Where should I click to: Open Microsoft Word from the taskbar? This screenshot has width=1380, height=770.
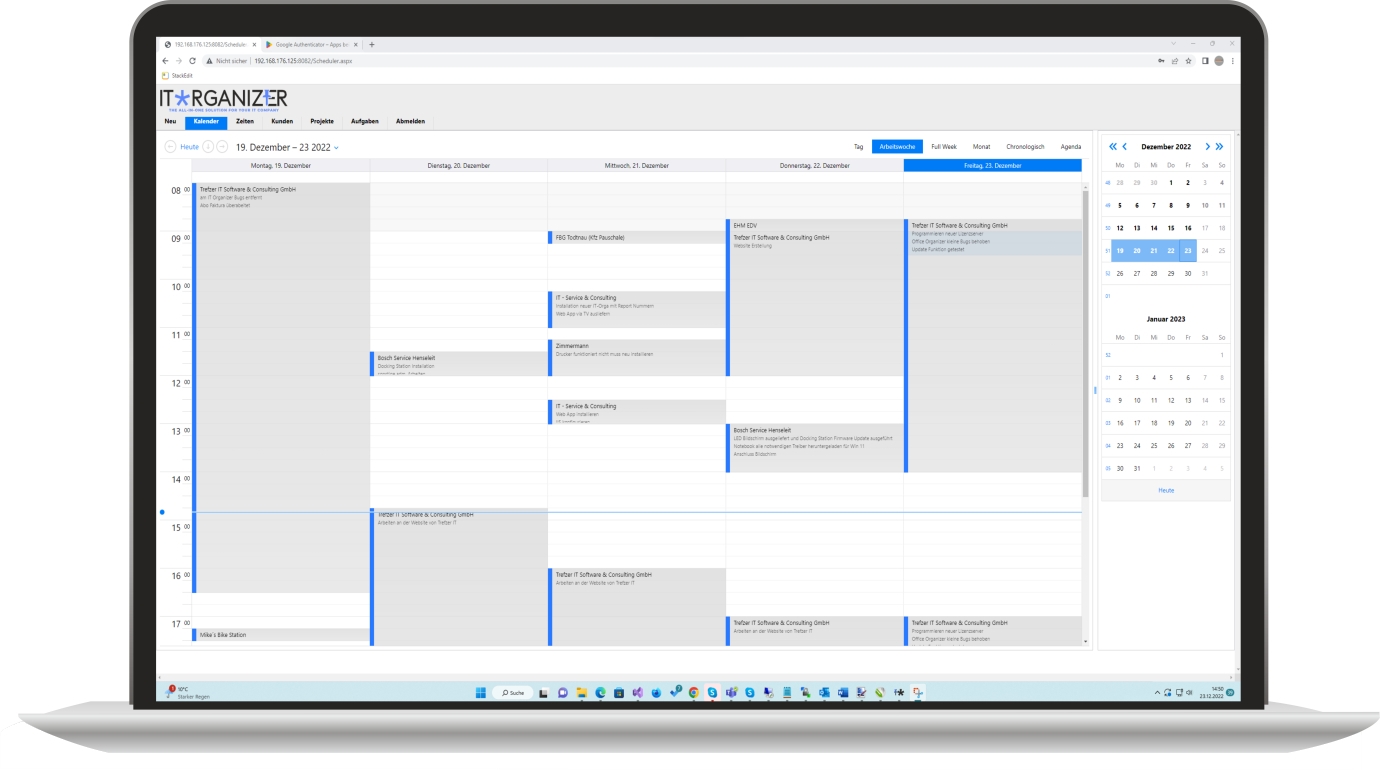843,692
